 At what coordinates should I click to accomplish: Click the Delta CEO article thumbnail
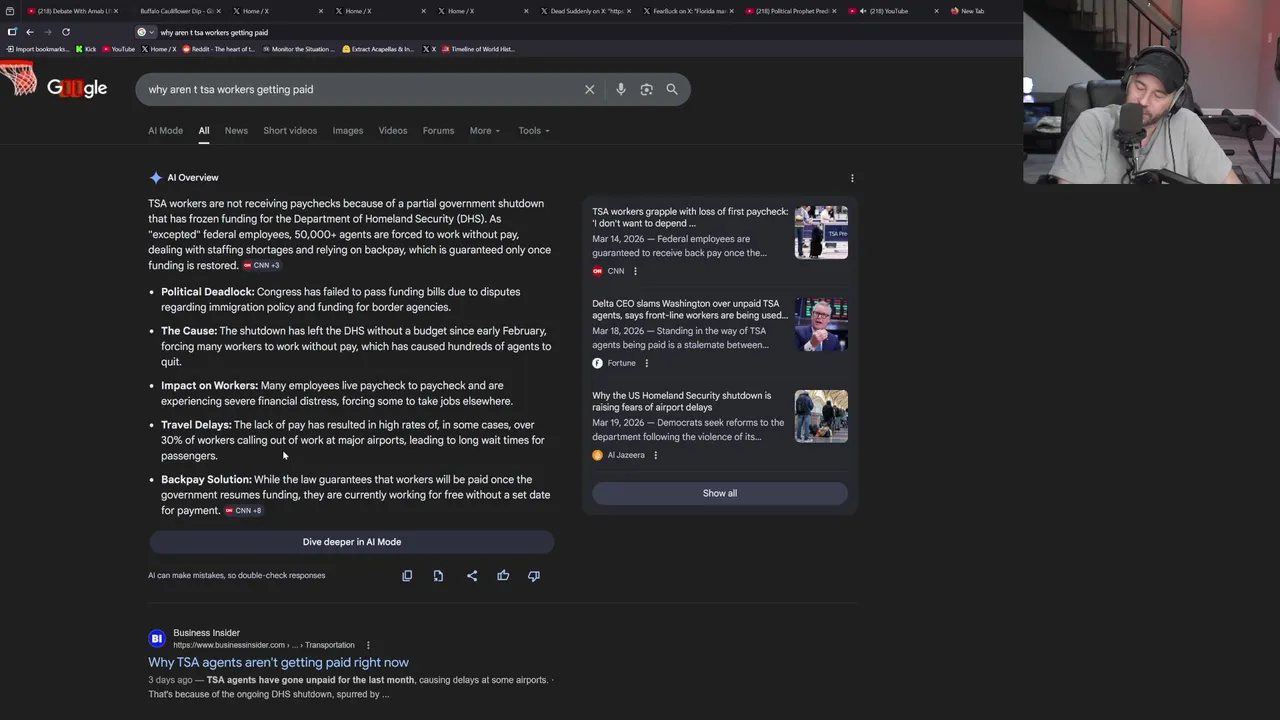coord(821,324)
